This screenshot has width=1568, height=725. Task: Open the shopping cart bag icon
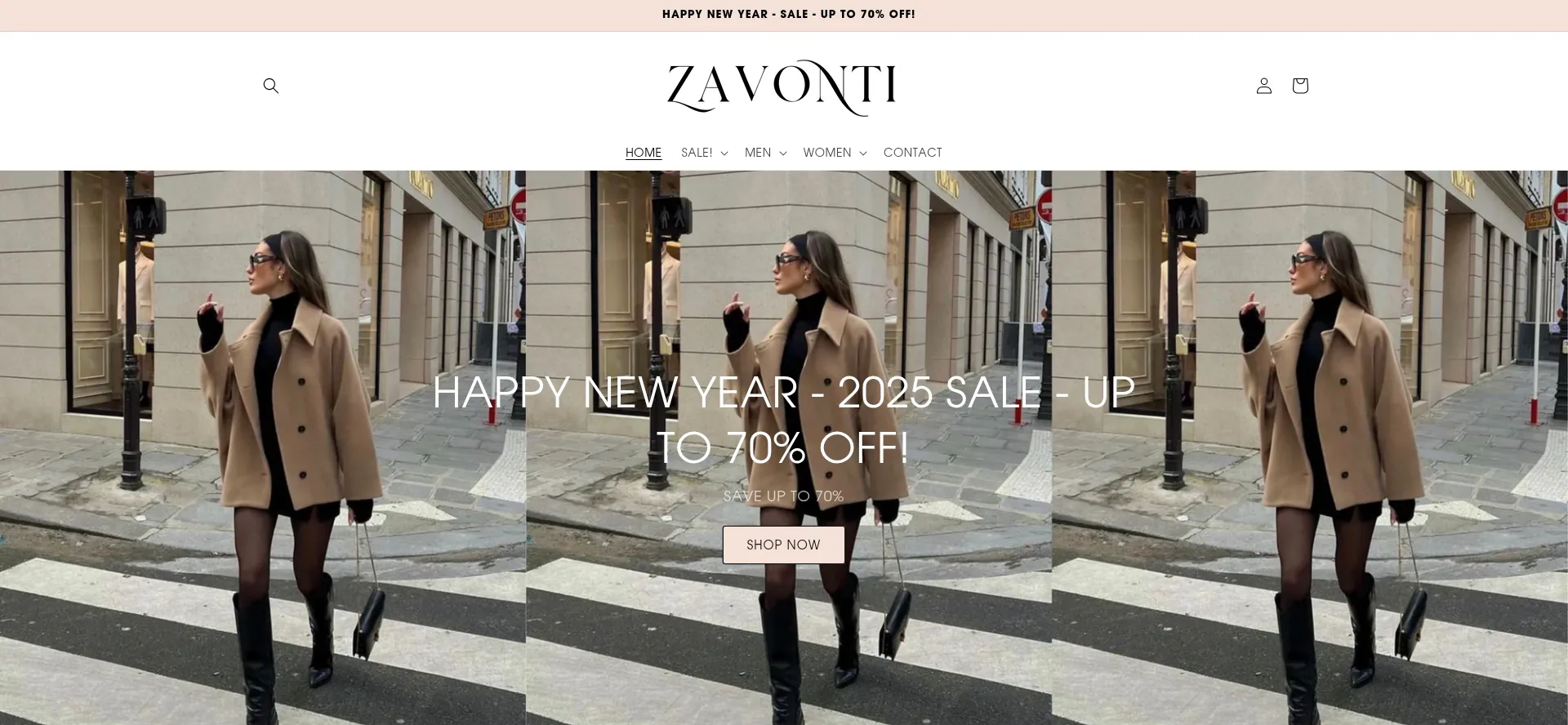click(x=1300, y=86)
